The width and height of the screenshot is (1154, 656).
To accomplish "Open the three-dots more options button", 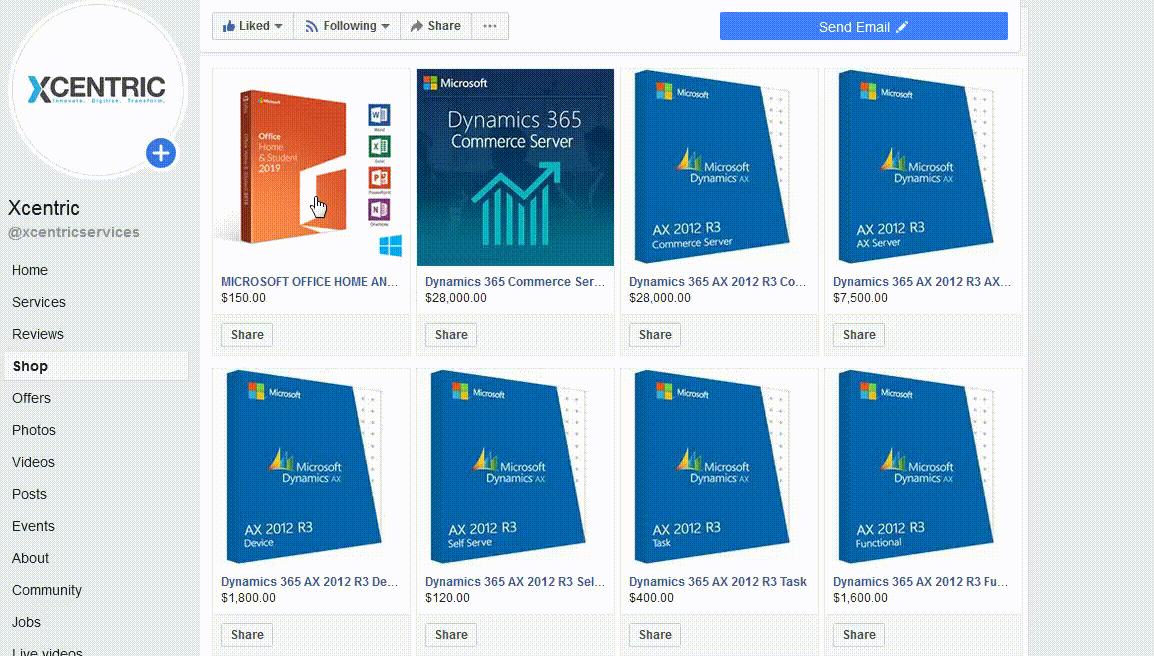I will 489,26.
